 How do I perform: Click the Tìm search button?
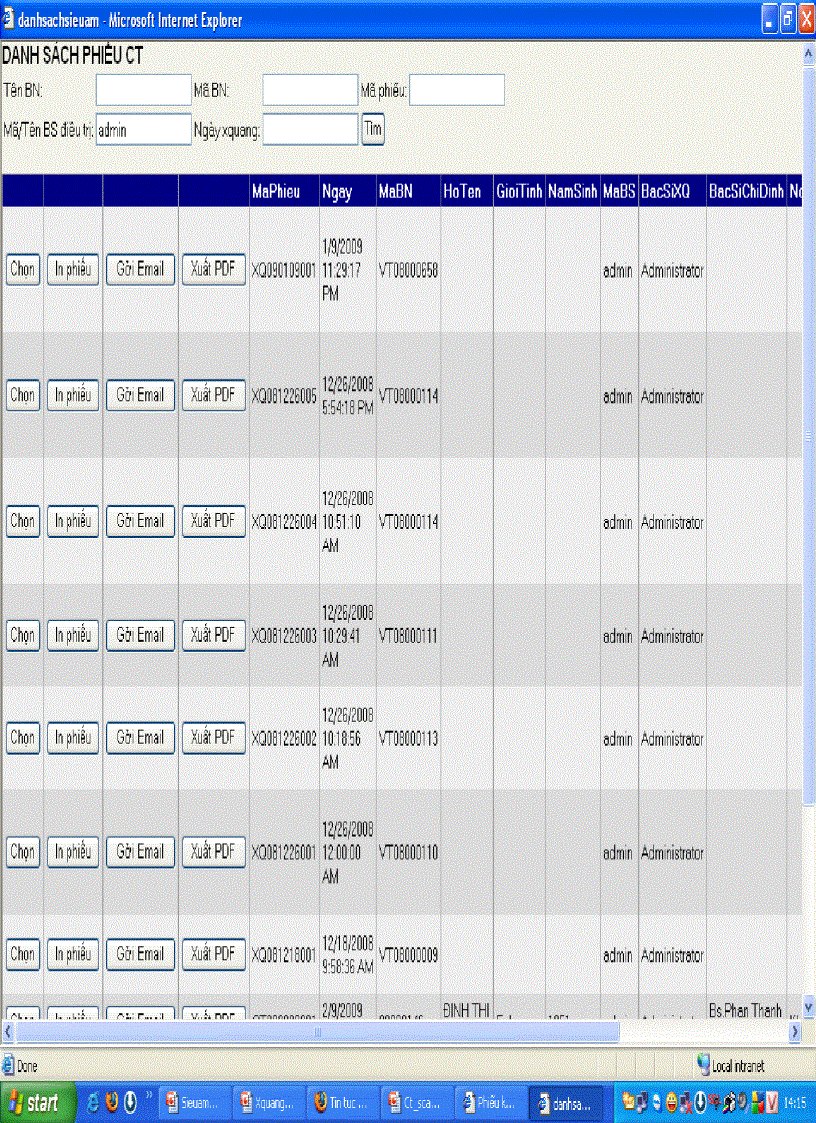pyautogui.click(x=373, y=130)
